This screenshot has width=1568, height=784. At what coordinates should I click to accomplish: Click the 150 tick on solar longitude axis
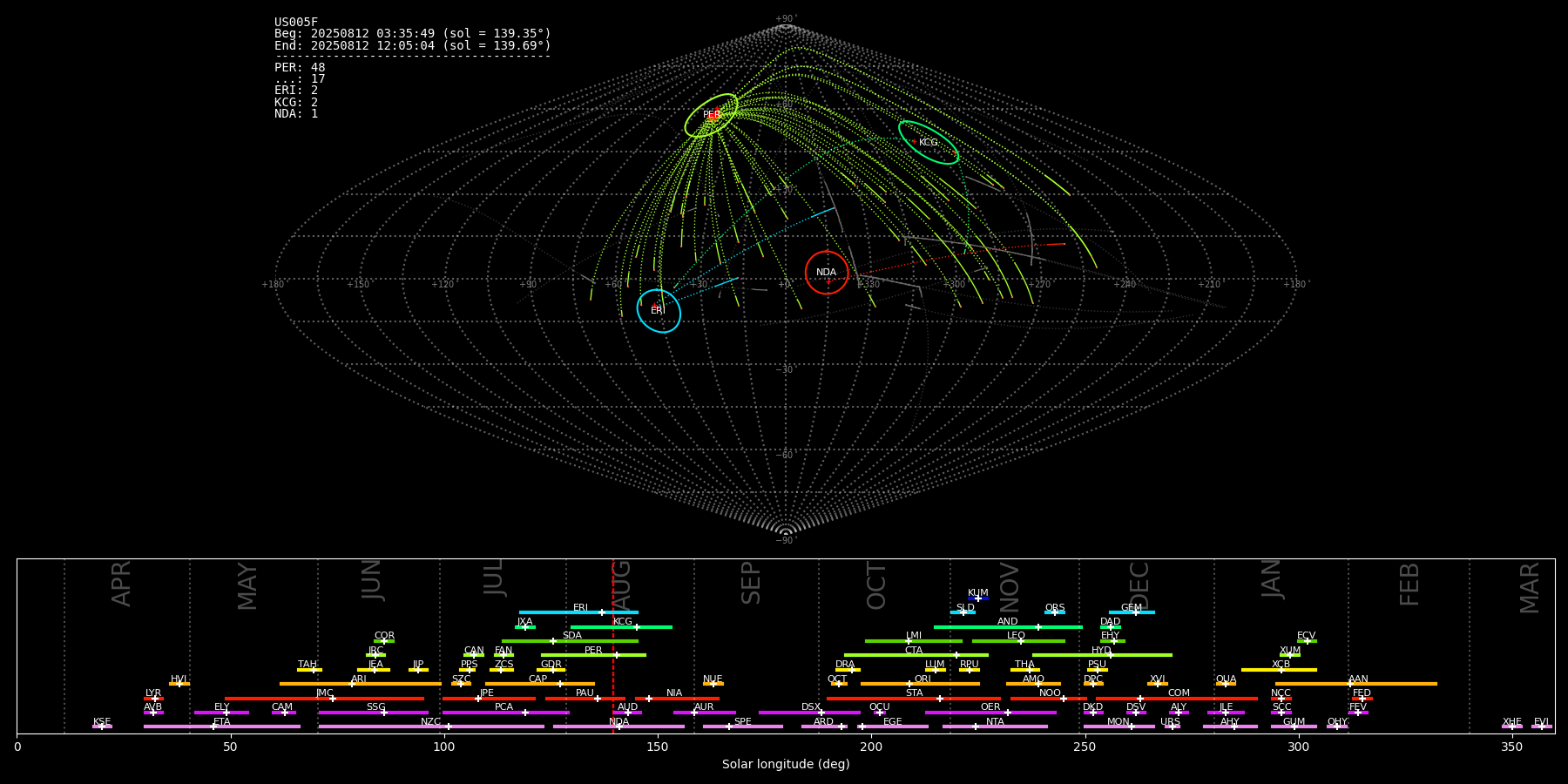pyautogui.click(x=658, y=747)
